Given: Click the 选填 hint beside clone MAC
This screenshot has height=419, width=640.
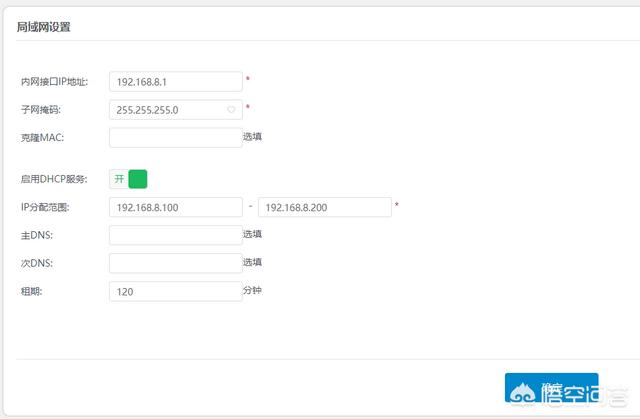Looking at the screenshot, I should click(252, 137).
